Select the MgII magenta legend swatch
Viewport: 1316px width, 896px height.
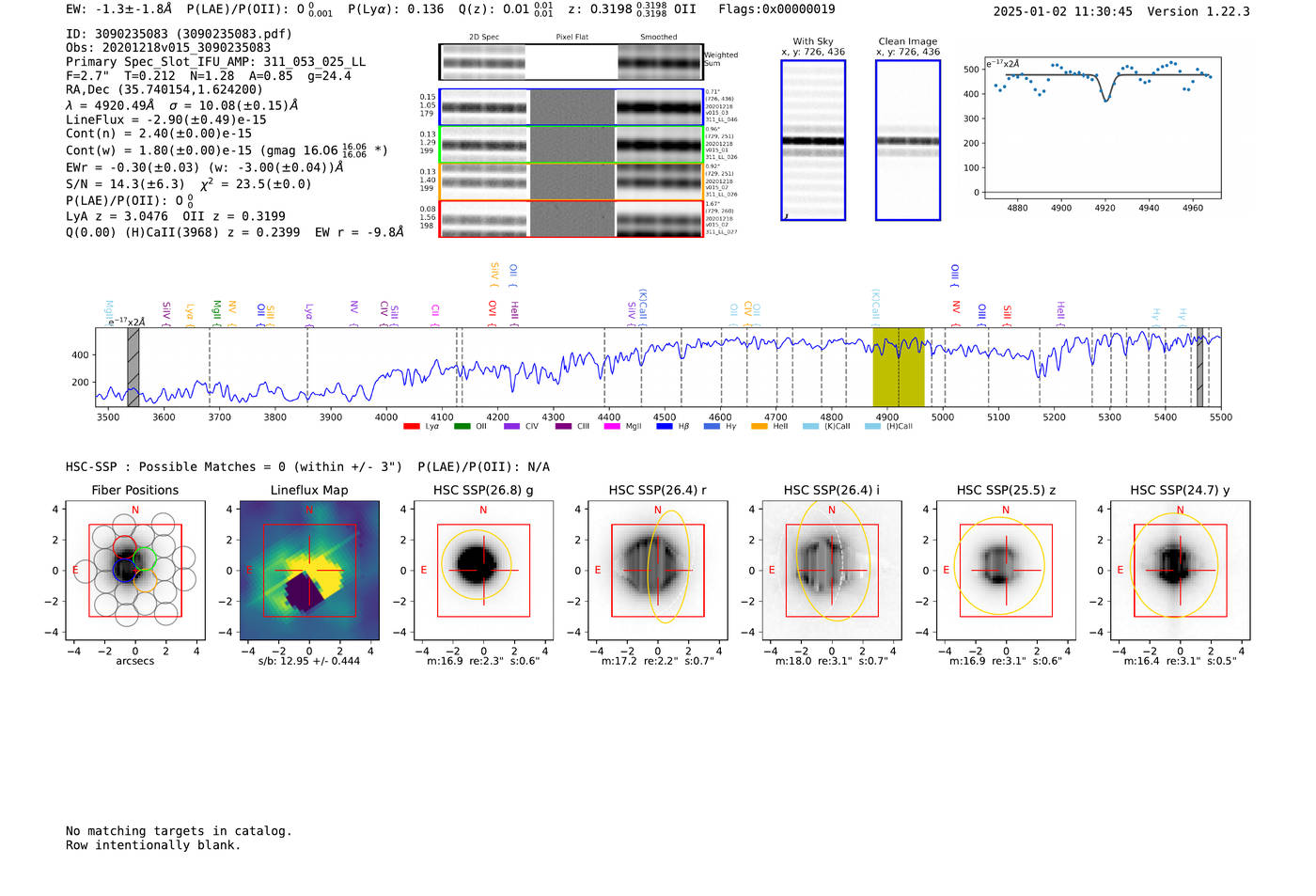[612, 426]
